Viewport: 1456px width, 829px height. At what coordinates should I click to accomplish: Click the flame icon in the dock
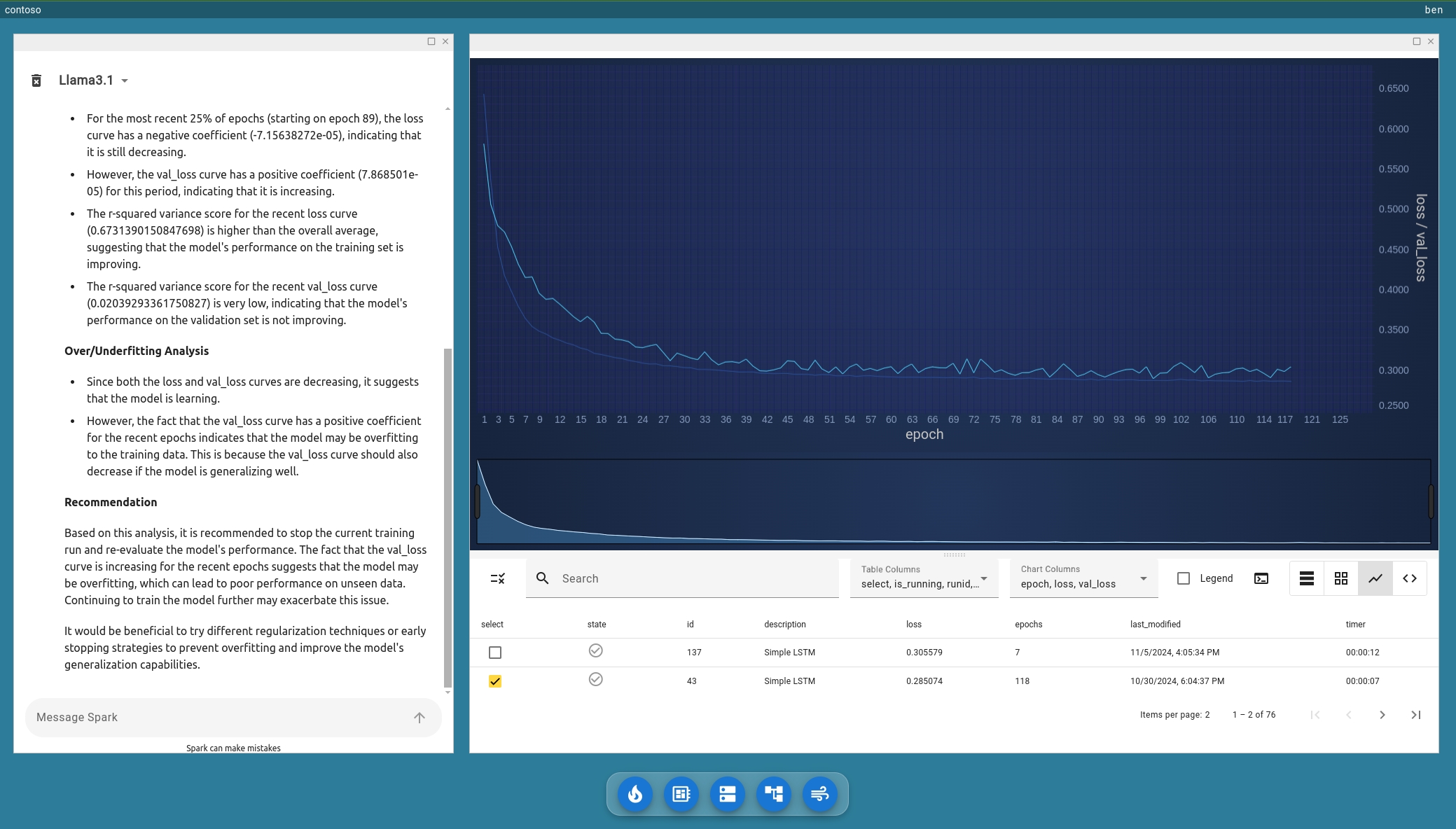click(635, 794)
